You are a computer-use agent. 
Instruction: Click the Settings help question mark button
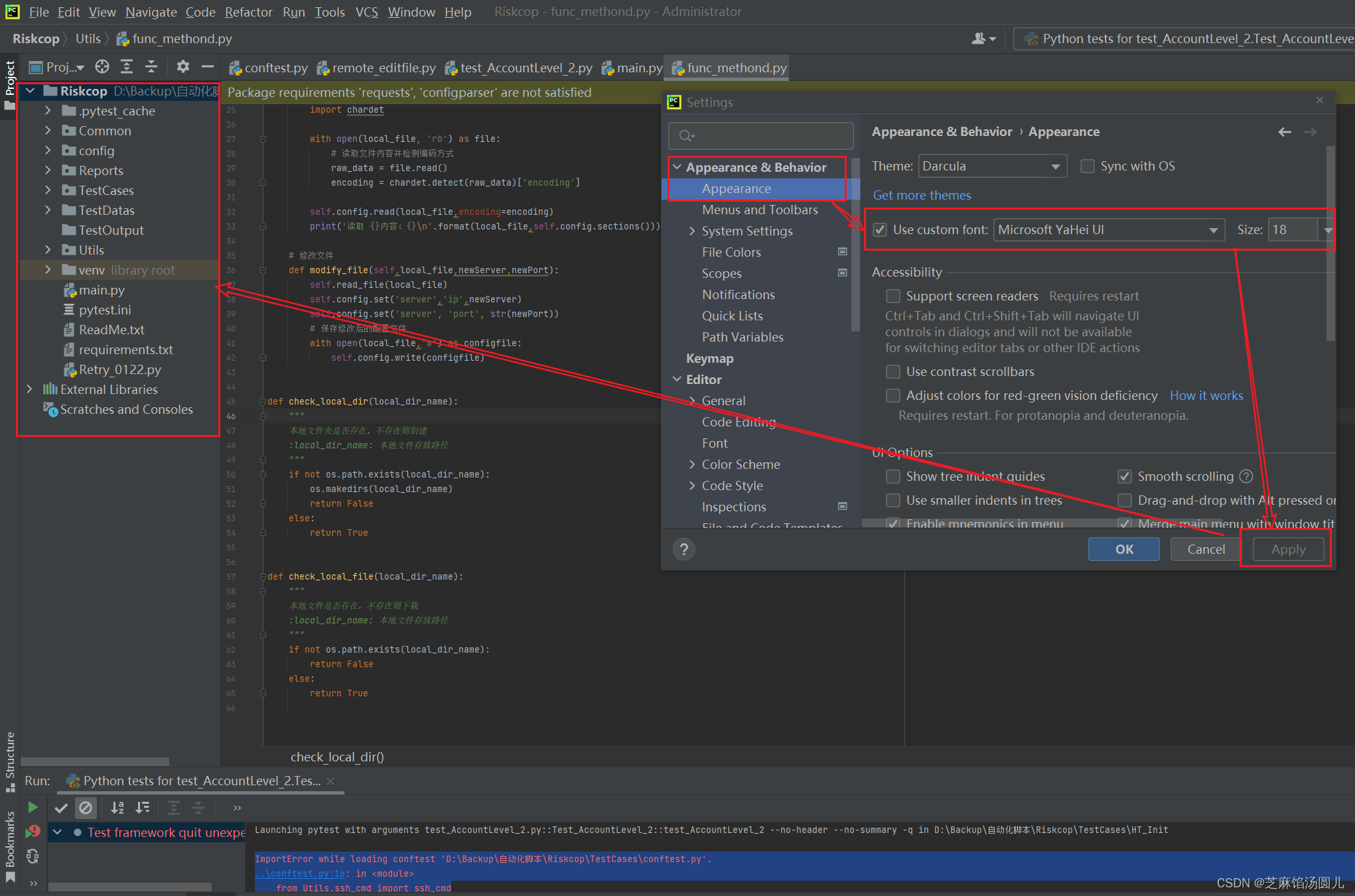tap(683, 549)
